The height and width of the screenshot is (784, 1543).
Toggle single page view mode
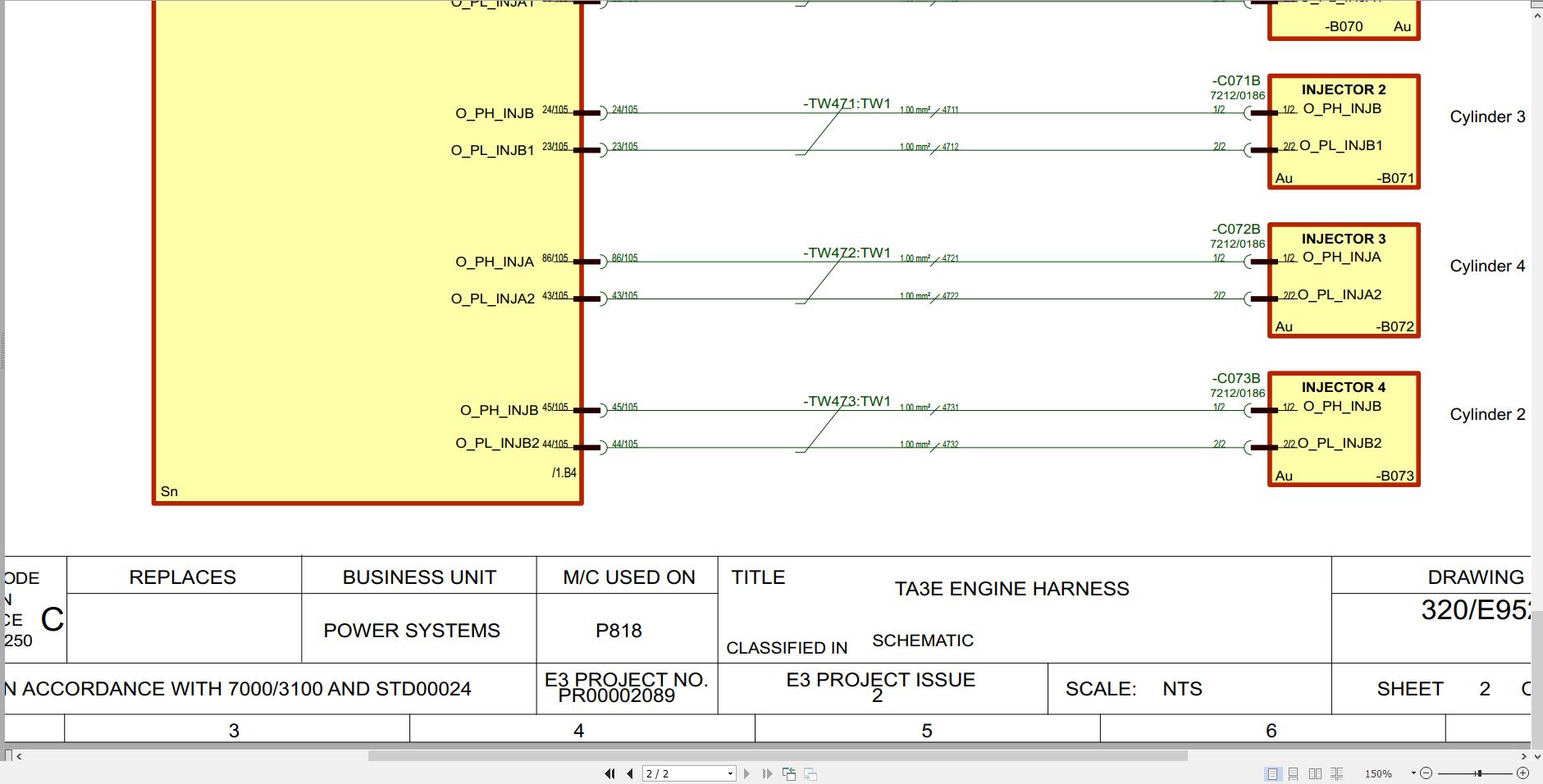coord(1272,773)
